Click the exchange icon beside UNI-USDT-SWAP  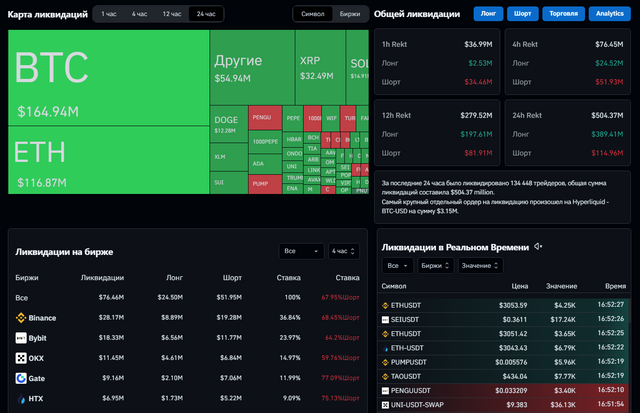coord(385,405)
